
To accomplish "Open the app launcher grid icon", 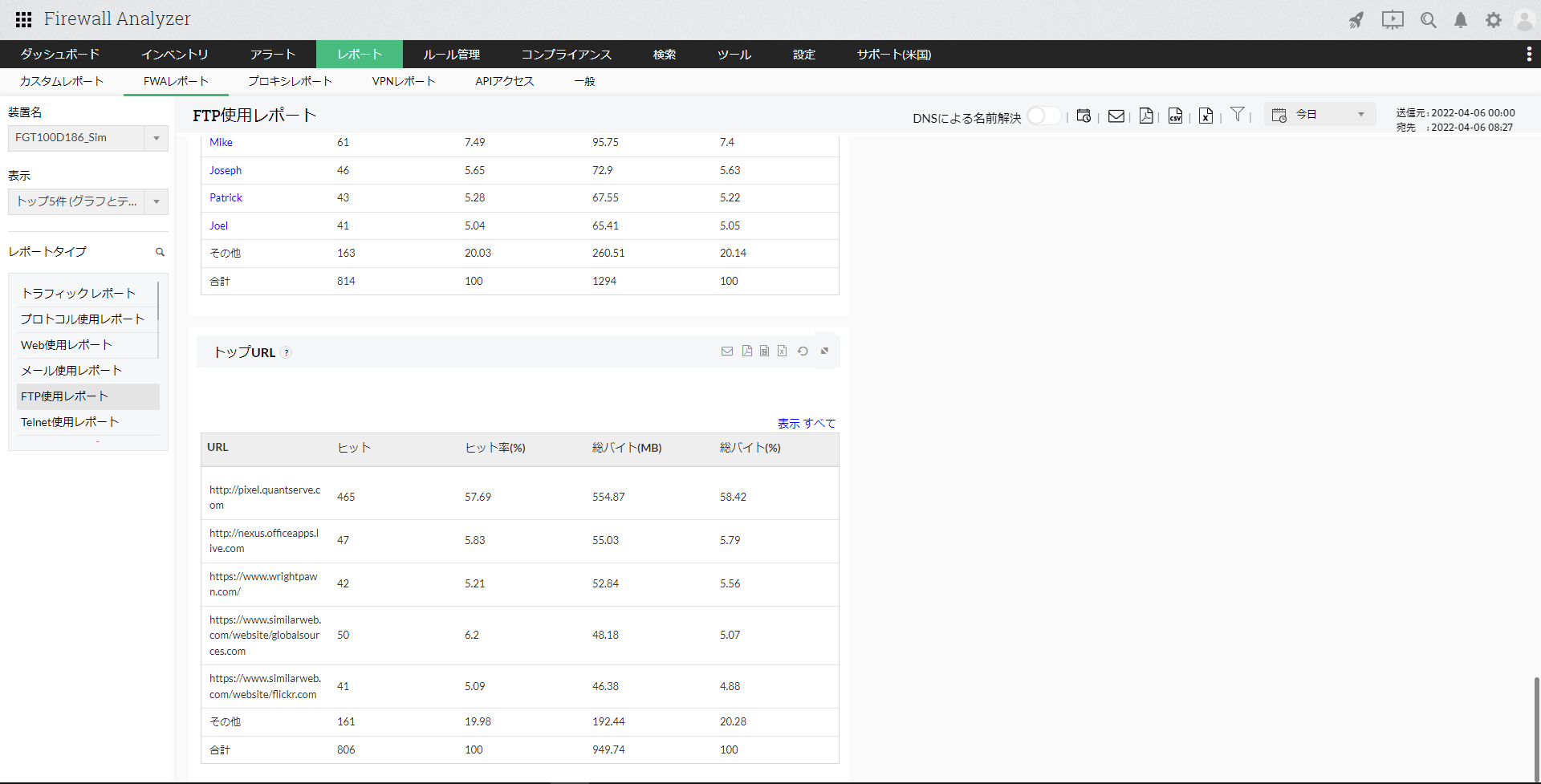I will pyautogui.click(x=23, y=19).
